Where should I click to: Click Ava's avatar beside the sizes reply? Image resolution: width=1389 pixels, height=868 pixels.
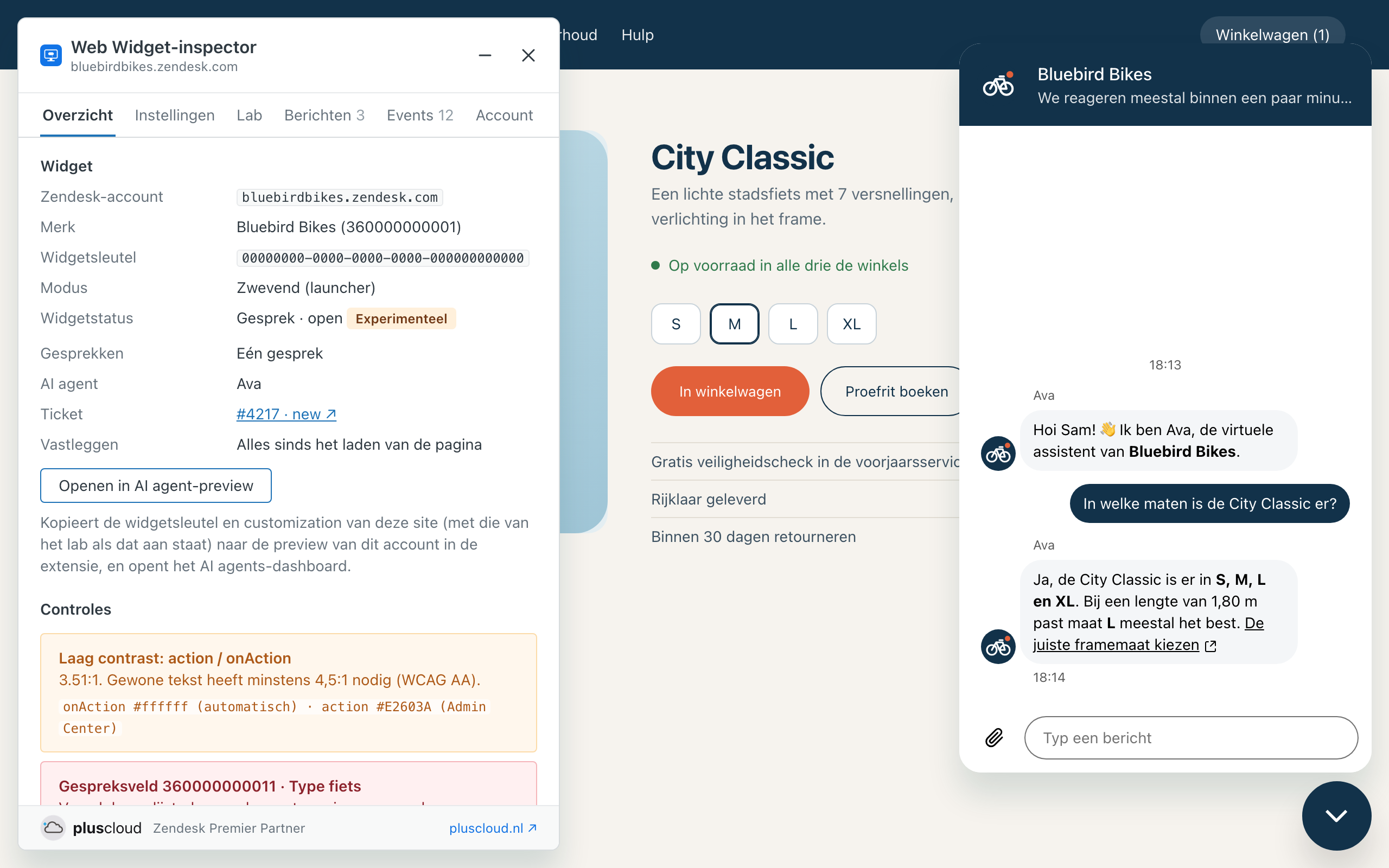coord(998,647)
